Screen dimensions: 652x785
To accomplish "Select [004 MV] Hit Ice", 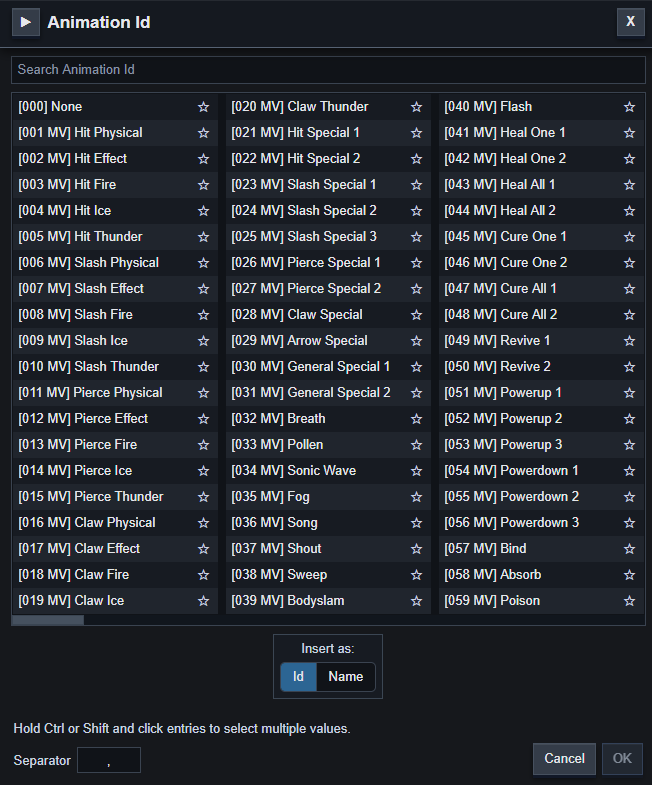I will tap(115, 211).
